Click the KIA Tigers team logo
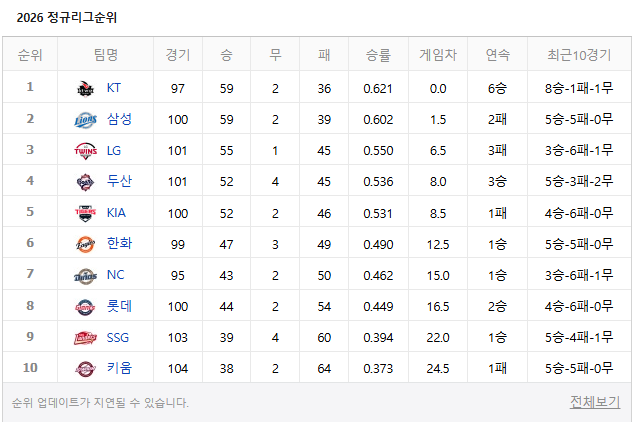This screenshot has height=422, width=640. pyautogui.click(x=85, y=213)
